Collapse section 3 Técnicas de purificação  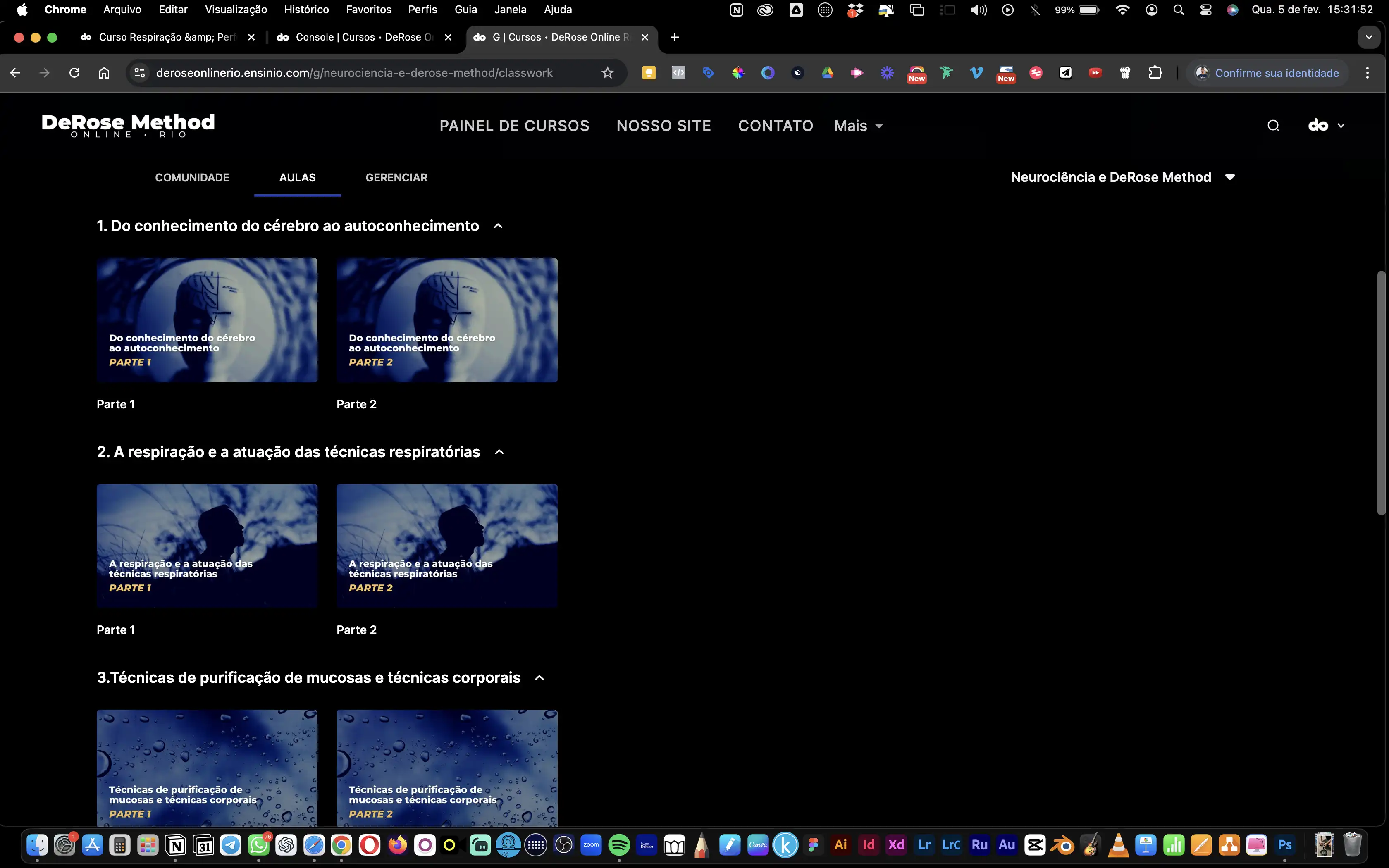point(539,678)
